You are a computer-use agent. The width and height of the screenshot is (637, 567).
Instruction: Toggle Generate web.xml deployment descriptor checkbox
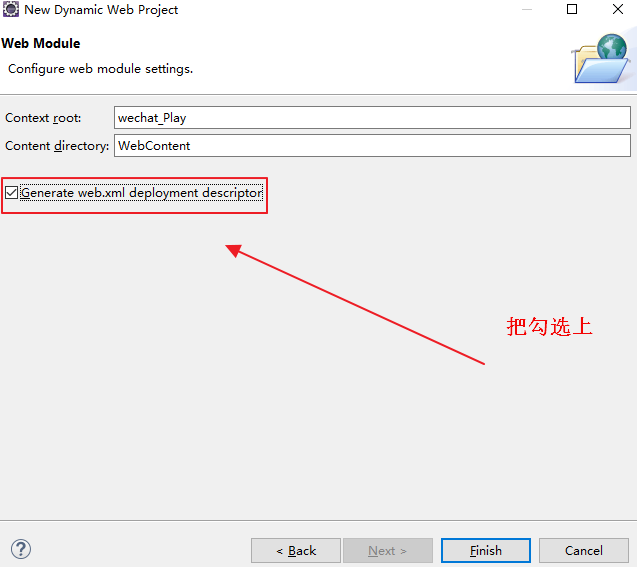[11, 193]
